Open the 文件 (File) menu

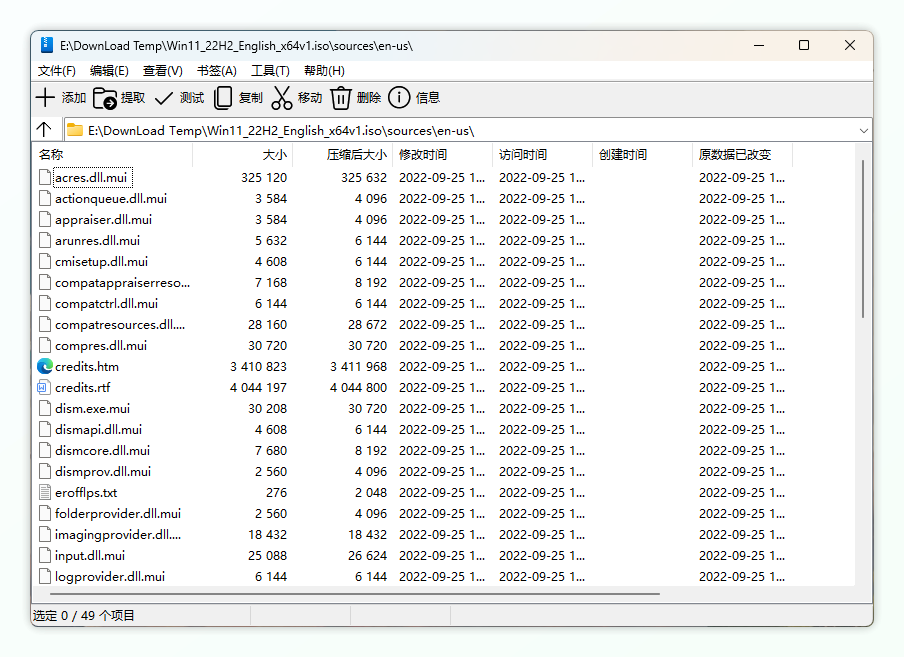(x=56, y=70)
